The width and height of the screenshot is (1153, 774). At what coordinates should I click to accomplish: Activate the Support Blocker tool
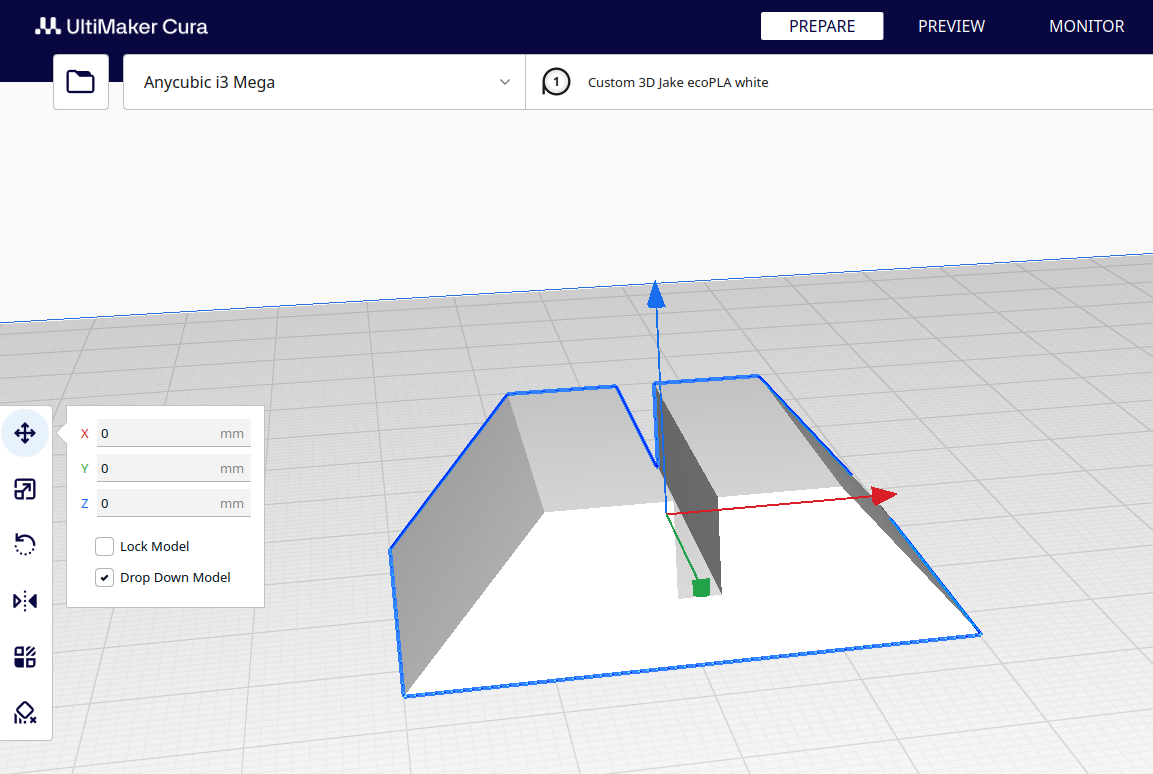[25, 712]
